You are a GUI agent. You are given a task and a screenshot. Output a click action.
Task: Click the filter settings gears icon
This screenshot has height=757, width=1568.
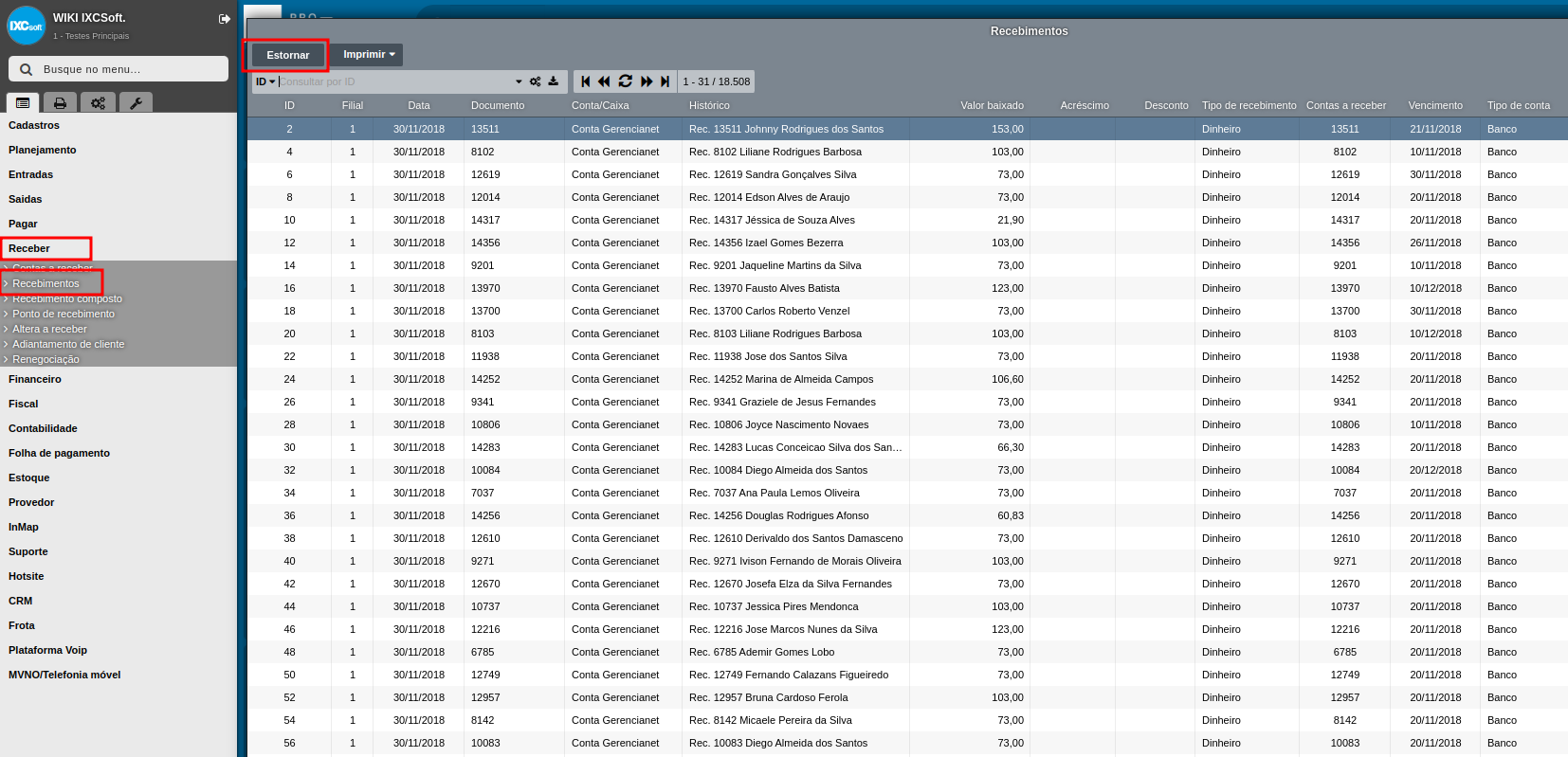(536, 81)
